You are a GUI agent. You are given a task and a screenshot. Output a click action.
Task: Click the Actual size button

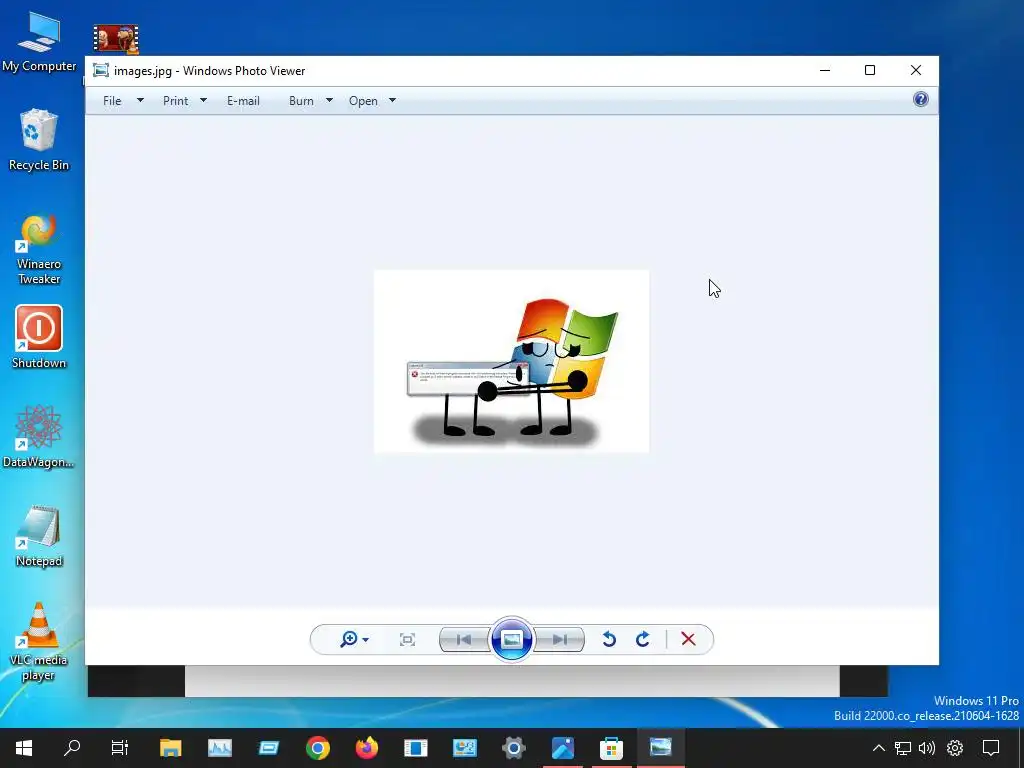point(407,639)
